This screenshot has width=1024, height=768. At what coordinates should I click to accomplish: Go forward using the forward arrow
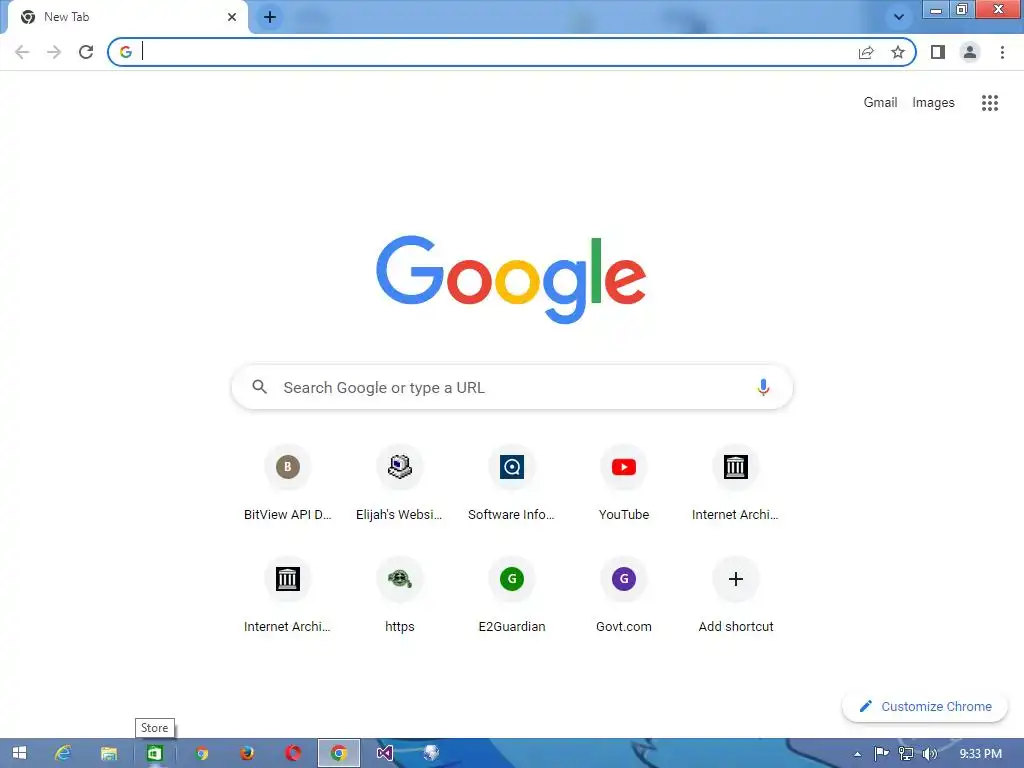coord(54,52)
